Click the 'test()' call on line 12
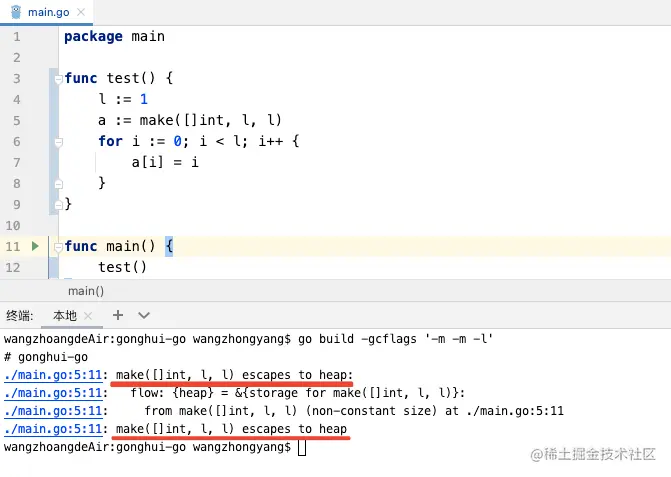The image size is (671, 477). point(122,267)
